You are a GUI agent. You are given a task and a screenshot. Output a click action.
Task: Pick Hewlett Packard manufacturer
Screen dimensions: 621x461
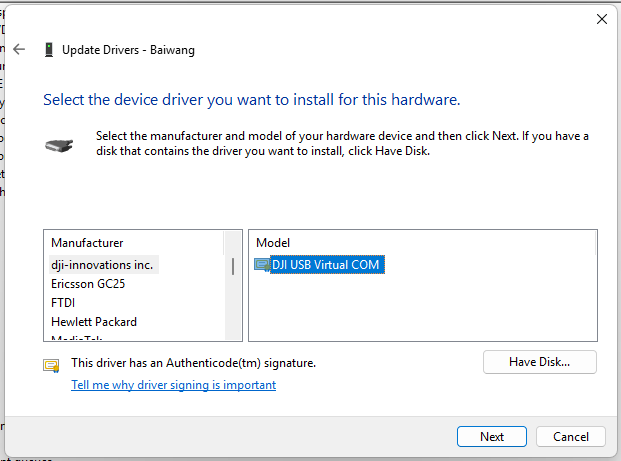pyautogui.click(x=94, y=322)
